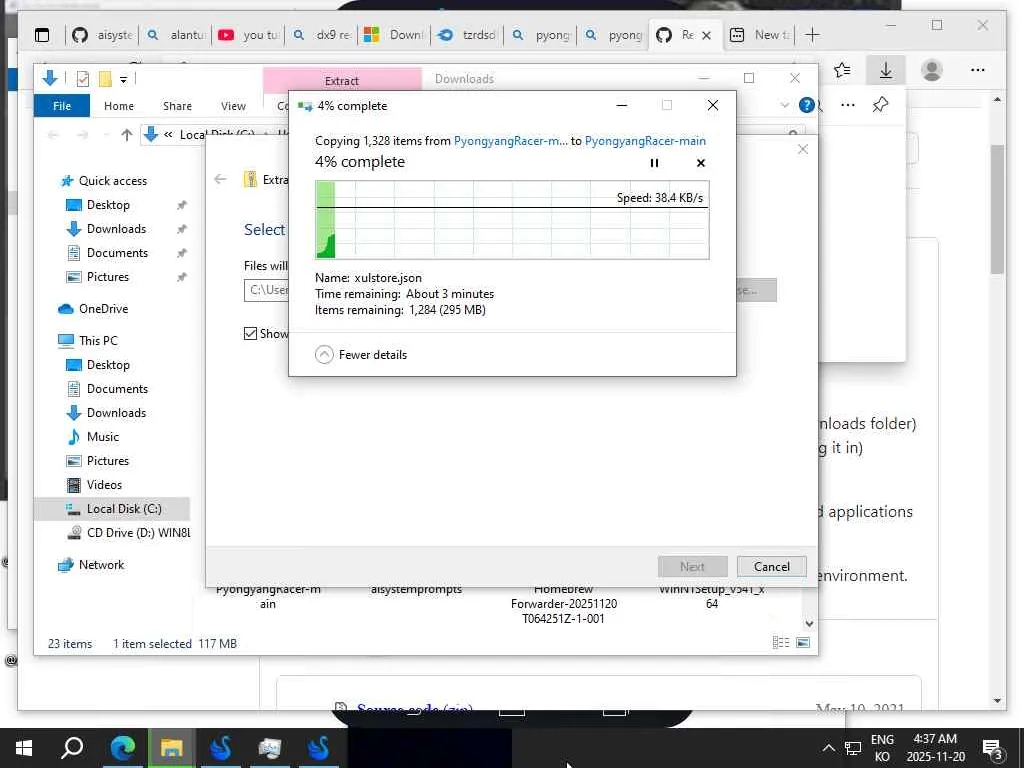Open the Edge downloads toolbar button

886,70
